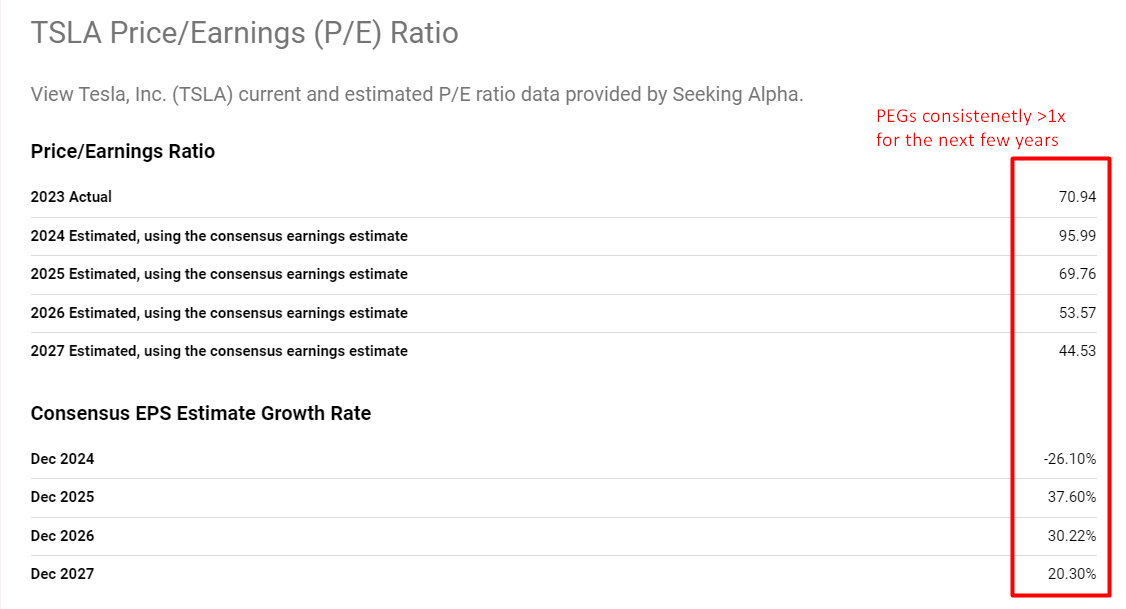This screenshot has width=1126, height=609.
Task: Click the Seeking Alpha description text
Action: point(417,95)
